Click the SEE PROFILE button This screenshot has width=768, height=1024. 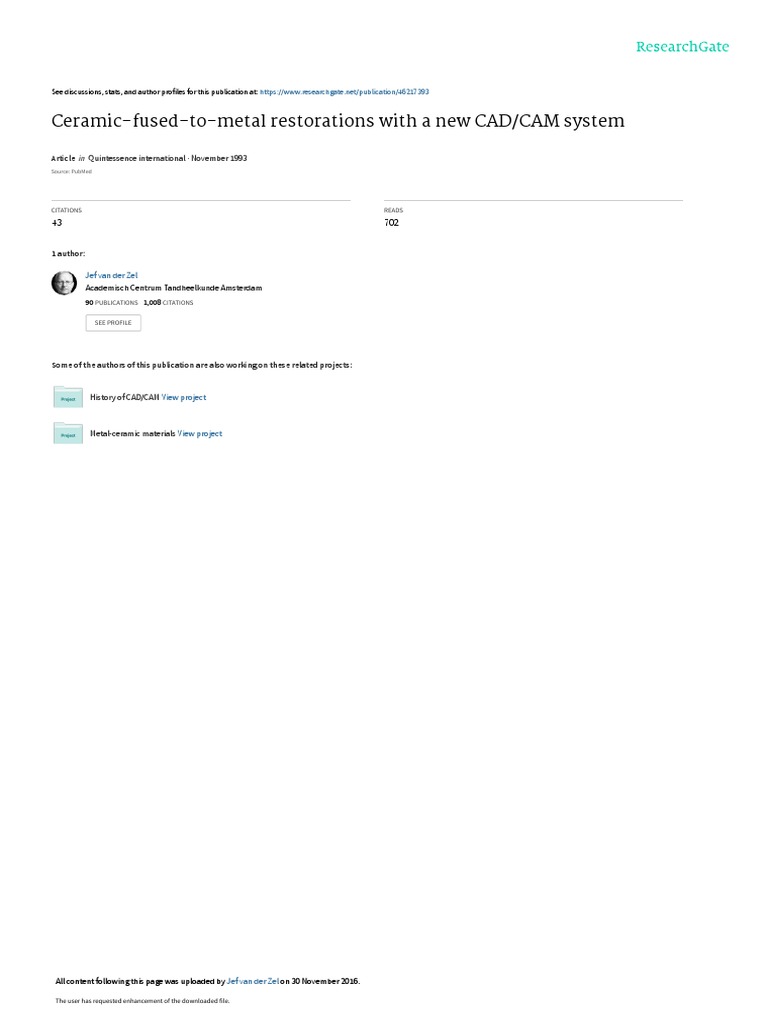pyautogui.click(x=113, y=323)
